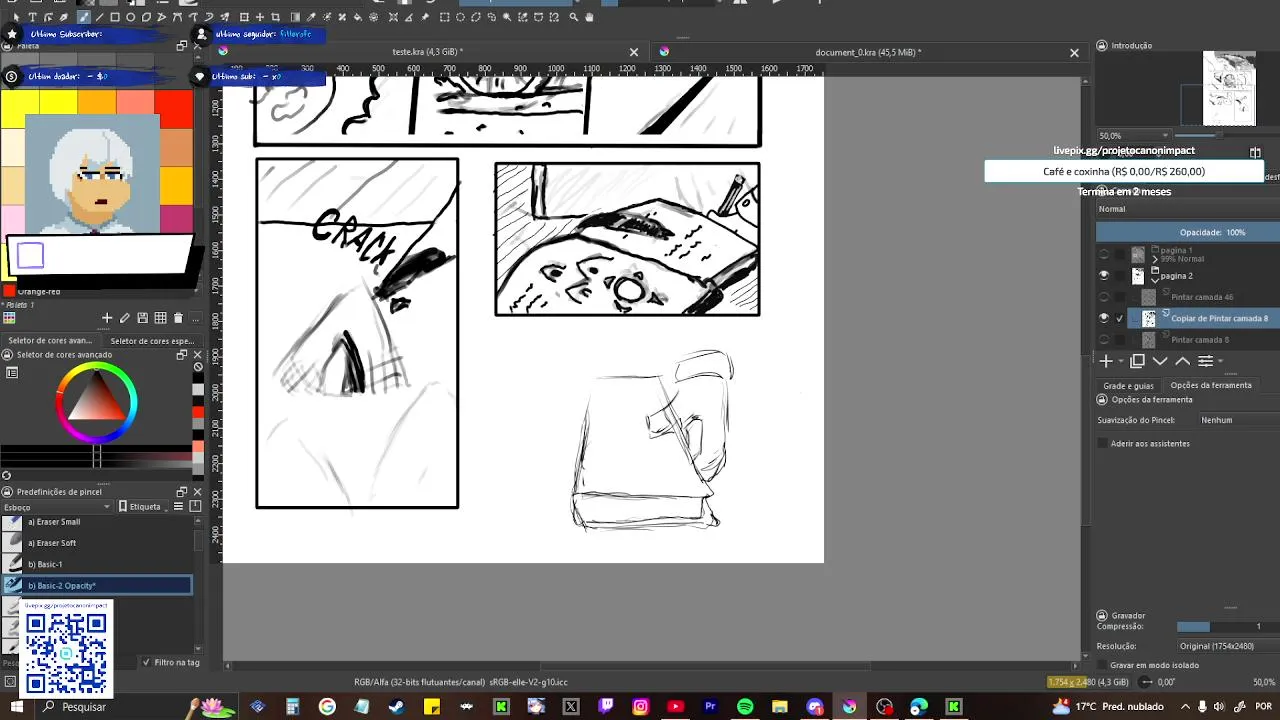Image resolution: width=1280 pixels, height=720 pixels.
Task: Show the Pintar camada 8 layer
Action: coord(1104,340)
